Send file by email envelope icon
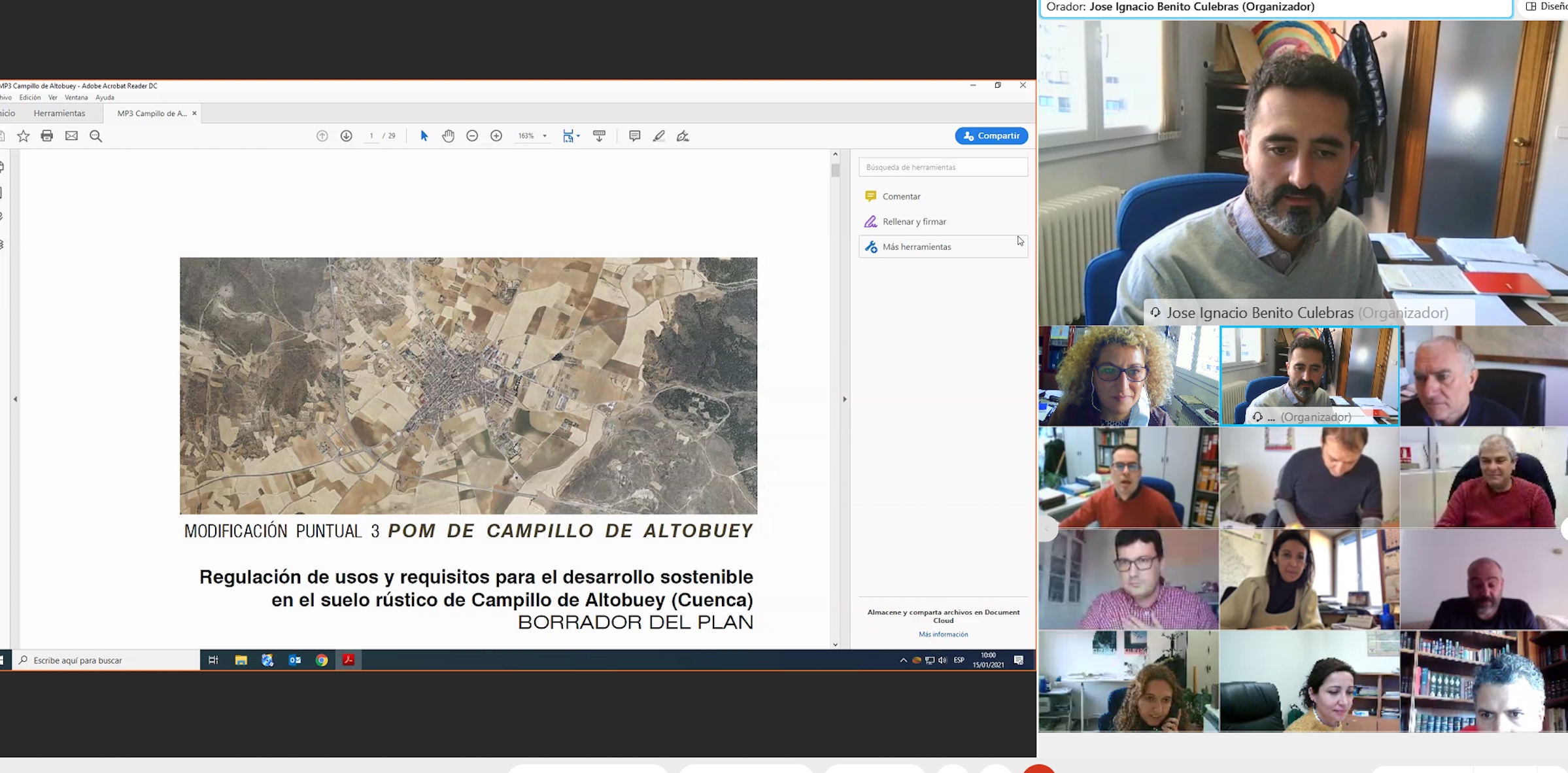The height and width of the screenshot is (773, 1568). pyautogui.click(x=71, y=136)
